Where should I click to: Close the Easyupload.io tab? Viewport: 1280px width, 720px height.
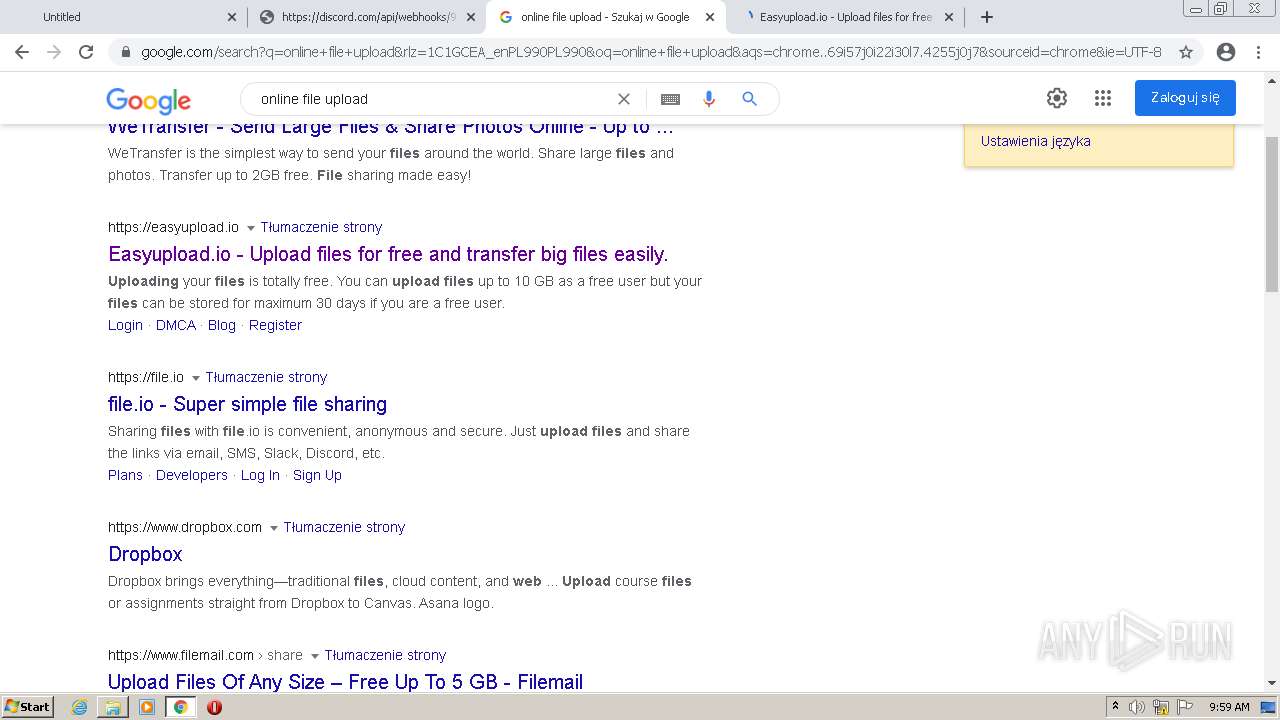[949, 17]
